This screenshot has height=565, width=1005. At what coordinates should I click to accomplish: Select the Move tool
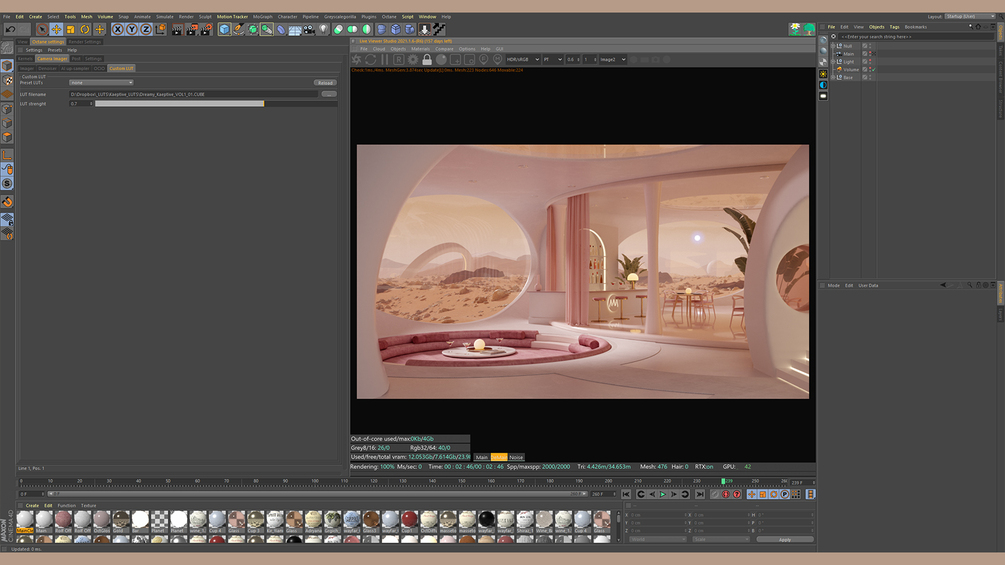[56, 29]
